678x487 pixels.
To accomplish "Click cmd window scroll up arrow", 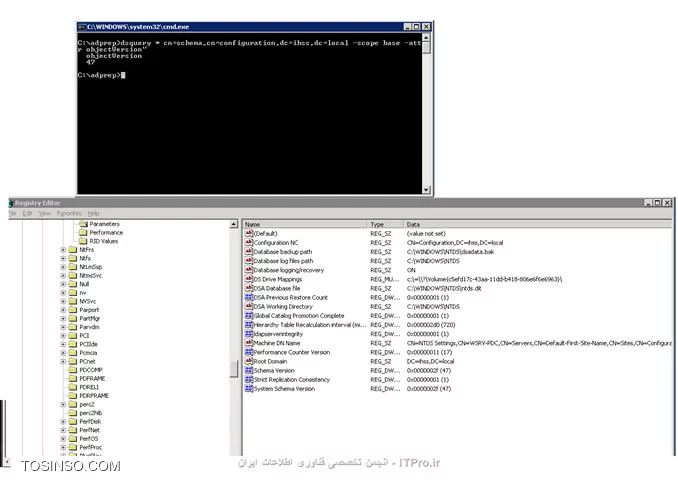I will [426, 38].
